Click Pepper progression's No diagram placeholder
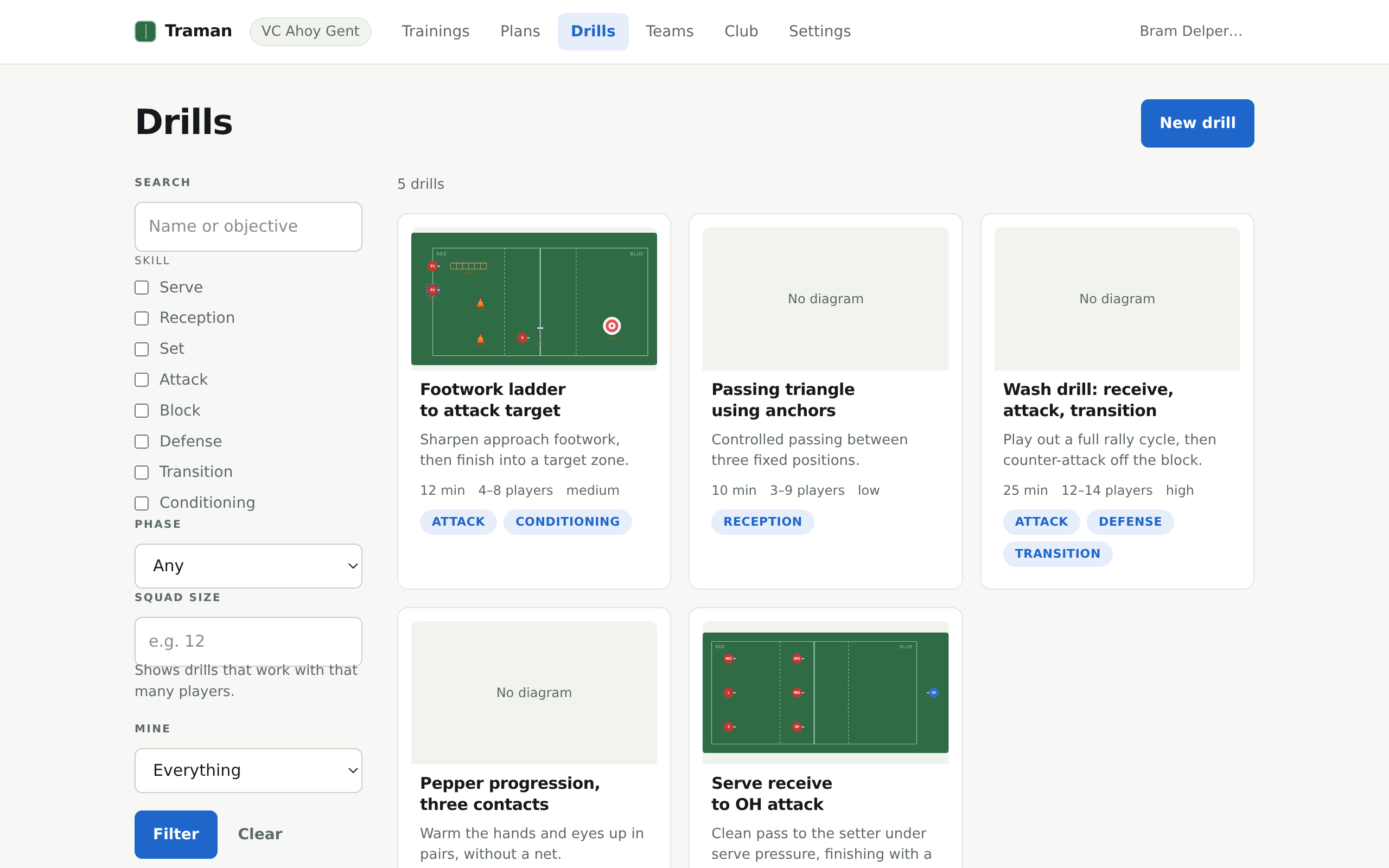Viewport: 1389px width, 868px height. click(x=534, y=692)
